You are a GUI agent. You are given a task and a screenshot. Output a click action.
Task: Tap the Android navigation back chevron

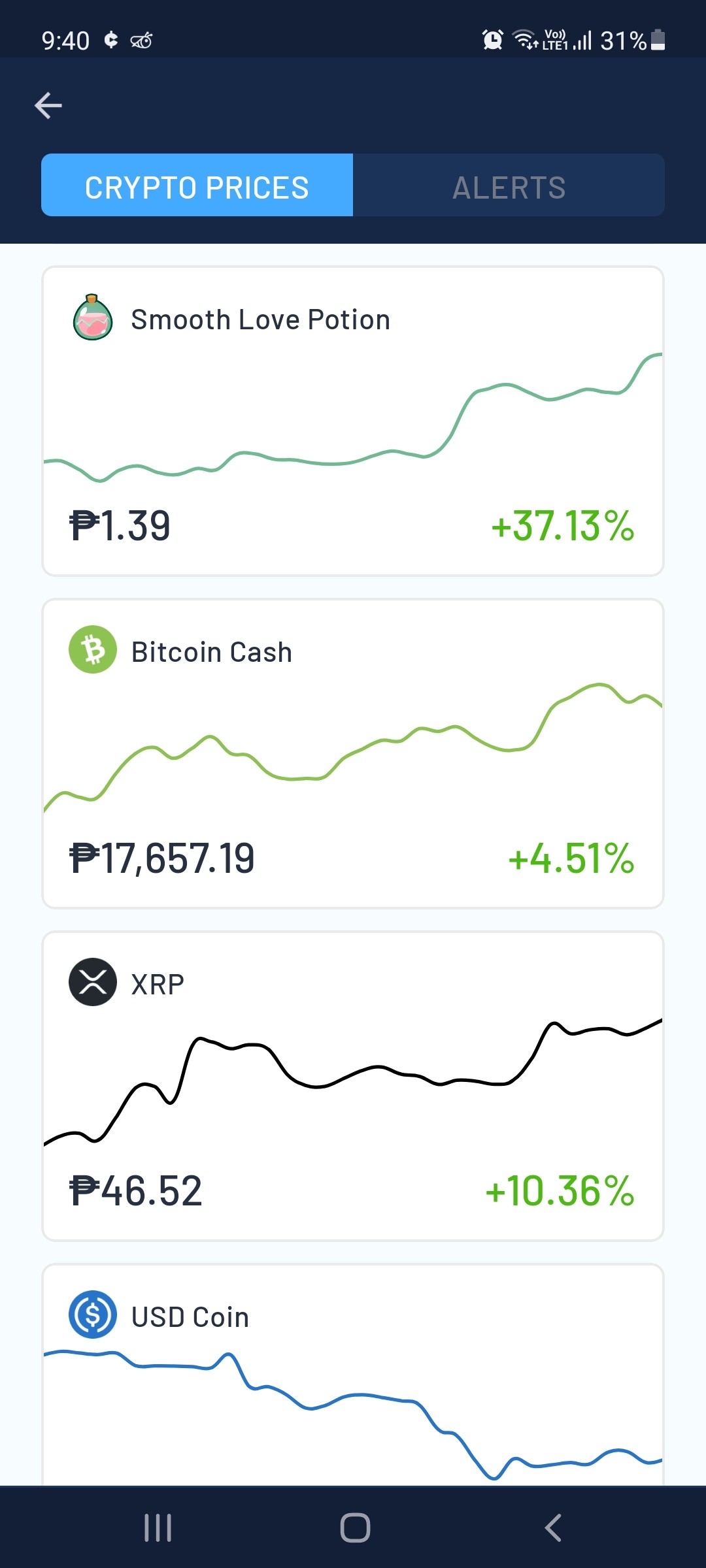click(x=553, y=1527)
